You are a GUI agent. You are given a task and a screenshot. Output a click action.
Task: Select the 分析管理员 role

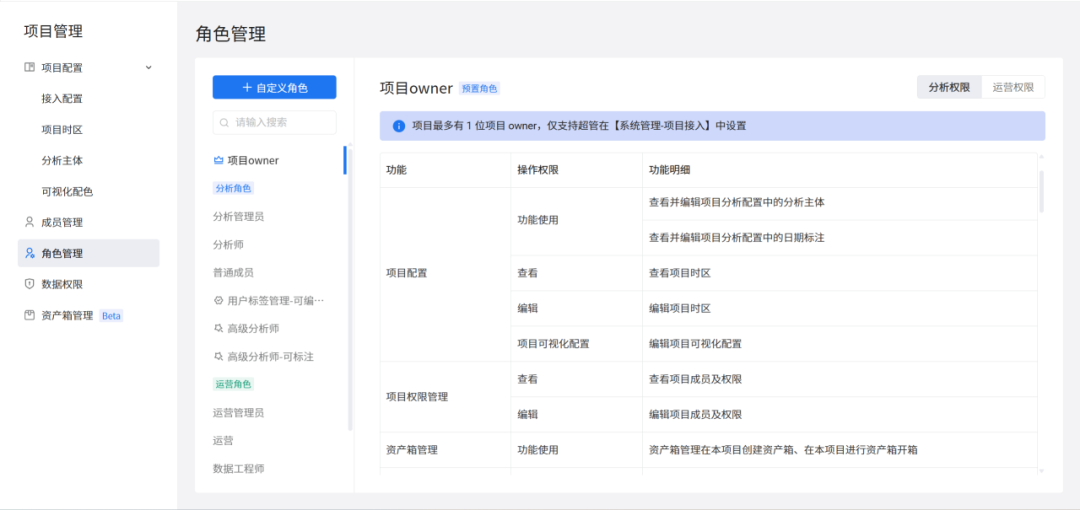point(238,216)
